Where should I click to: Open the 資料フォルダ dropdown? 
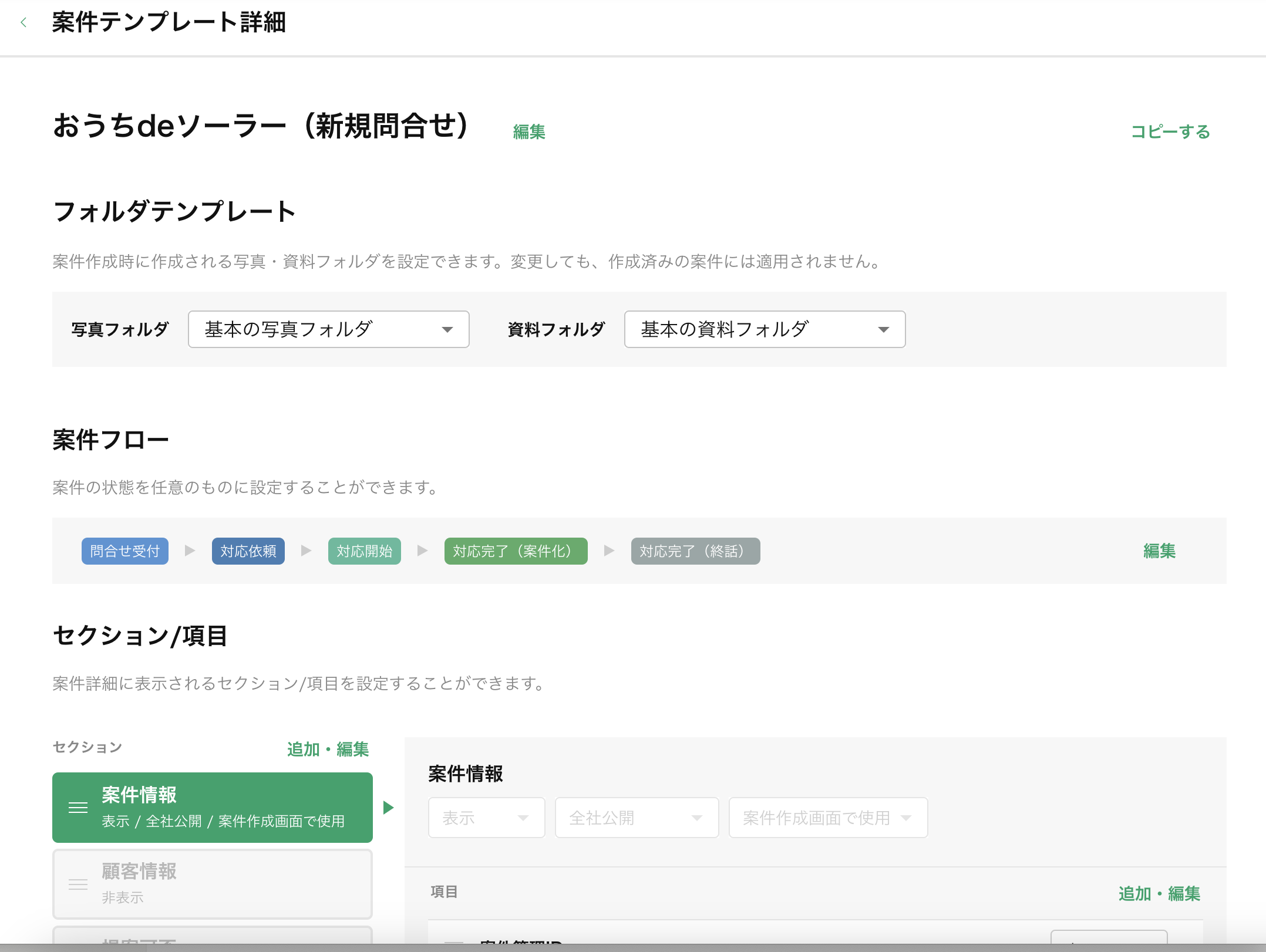(765, 329)
